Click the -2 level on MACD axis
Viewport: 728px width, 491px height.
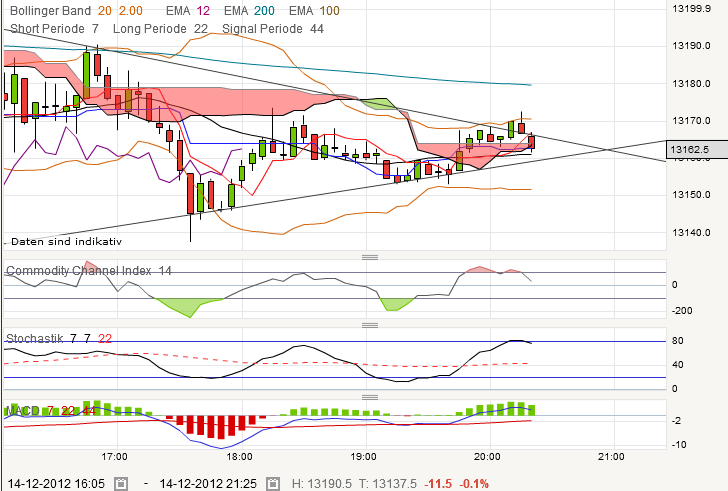(x=676, y=420)
